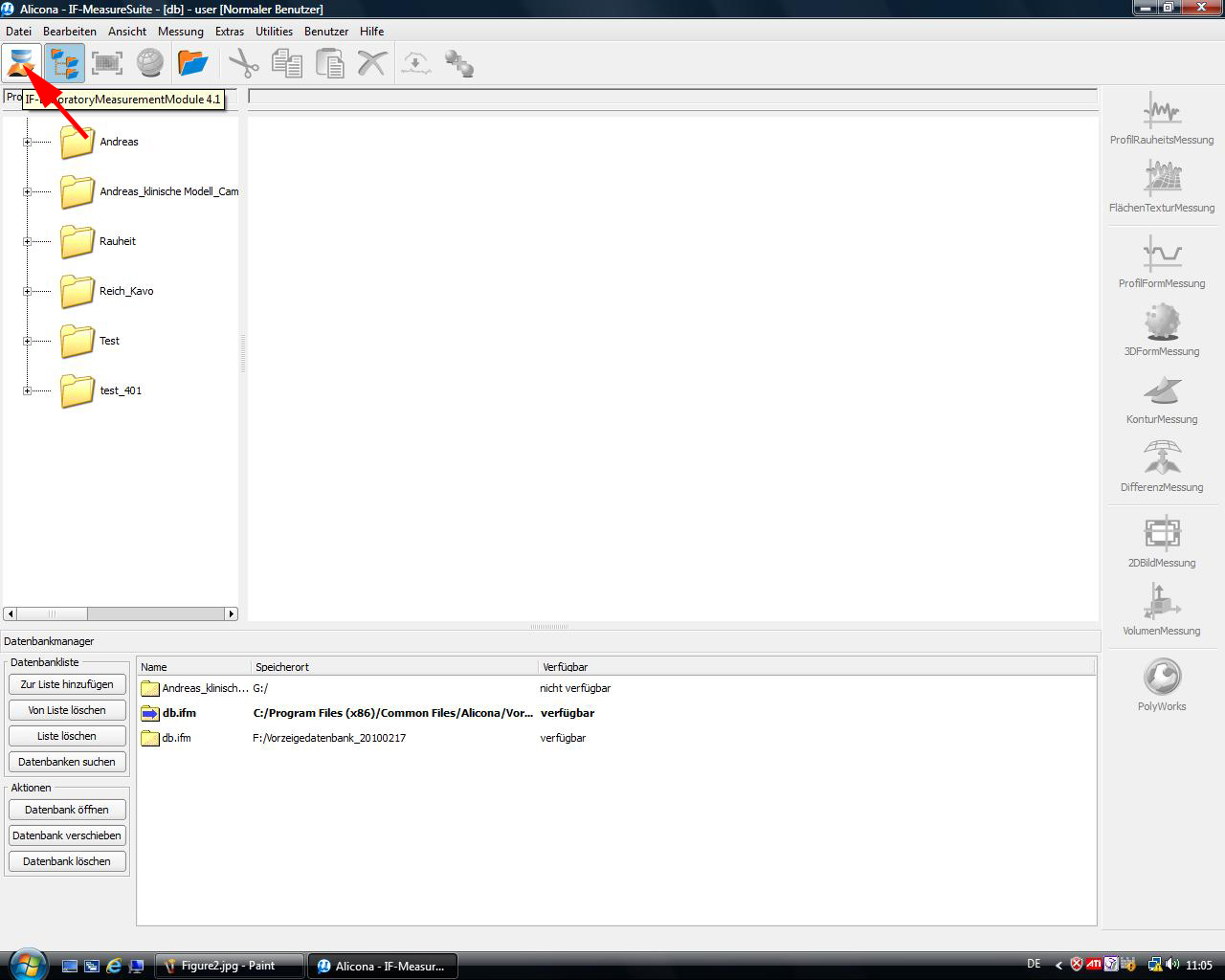Click the network warning tray icon
This screenshot has height=980, width=1225.
[1155, 965]
